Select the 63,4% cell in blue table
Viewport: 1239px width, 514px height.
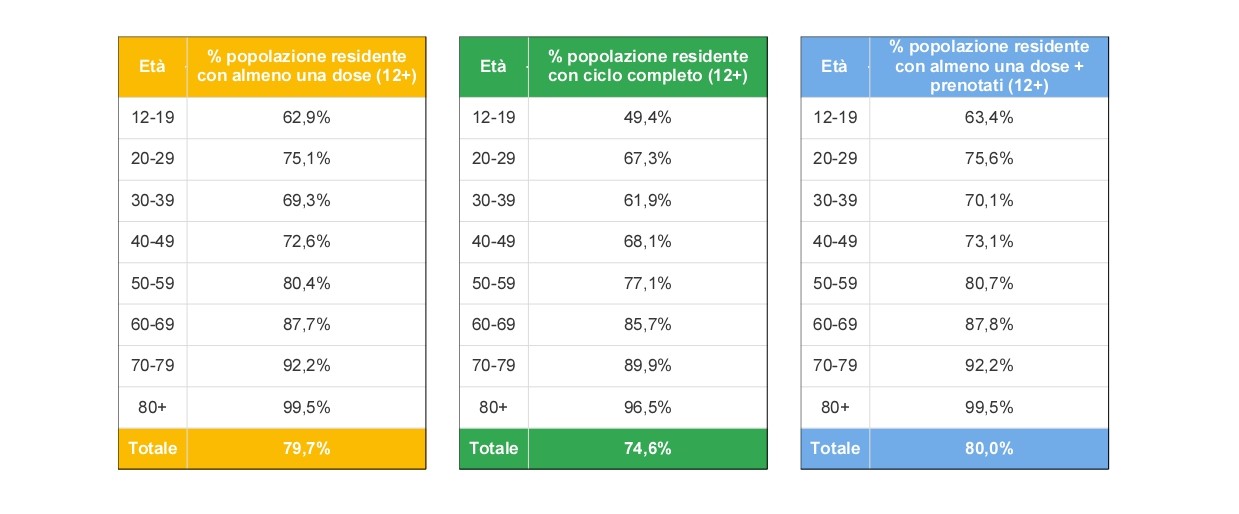(x=989, y=117)
